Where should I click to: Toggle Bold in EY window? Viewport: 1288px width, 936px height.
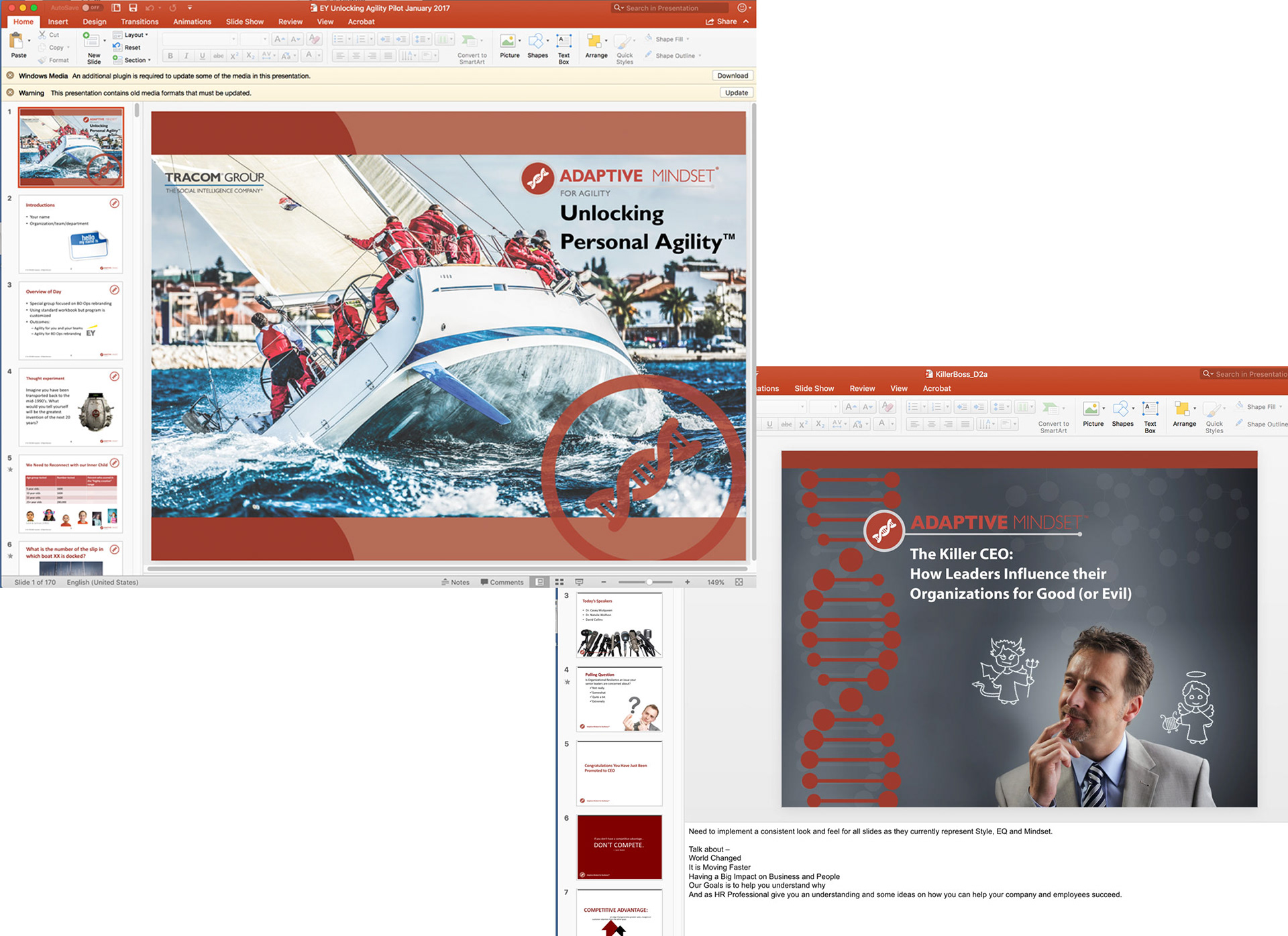coord(170,56)
